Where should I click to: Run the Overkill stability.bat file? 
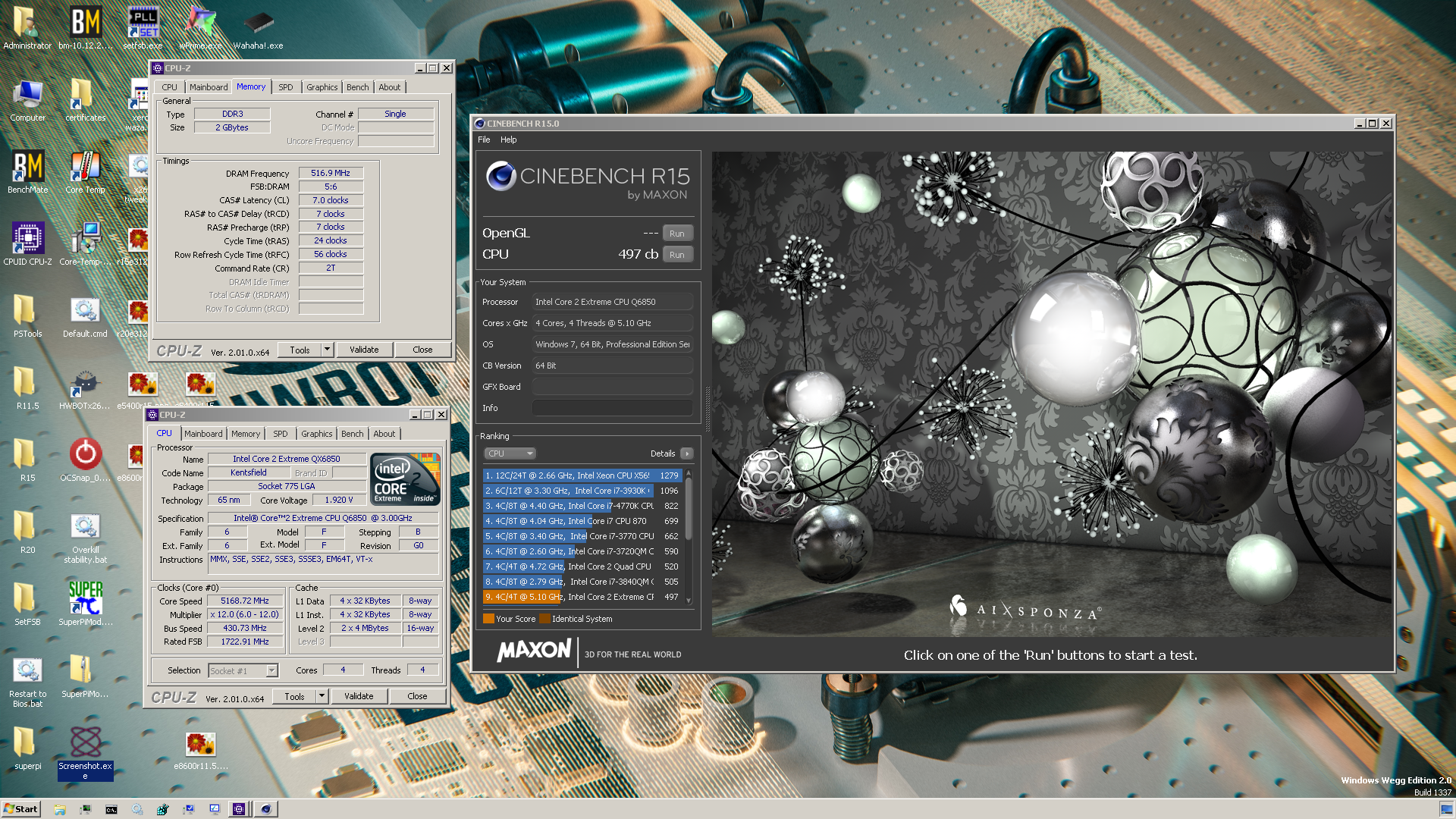tap(85, 538)
